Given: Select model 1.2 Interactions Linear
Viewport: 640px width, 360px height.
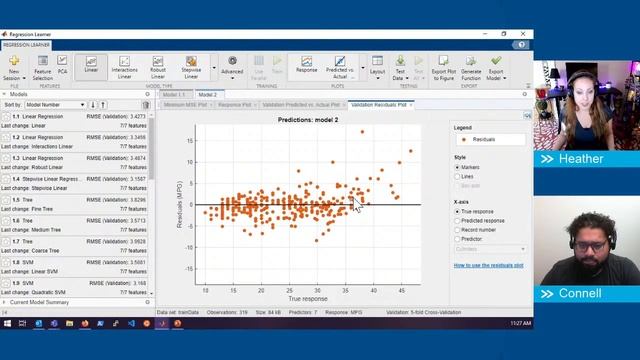Looking at the screenshot, I should click(x=74, y=142).
